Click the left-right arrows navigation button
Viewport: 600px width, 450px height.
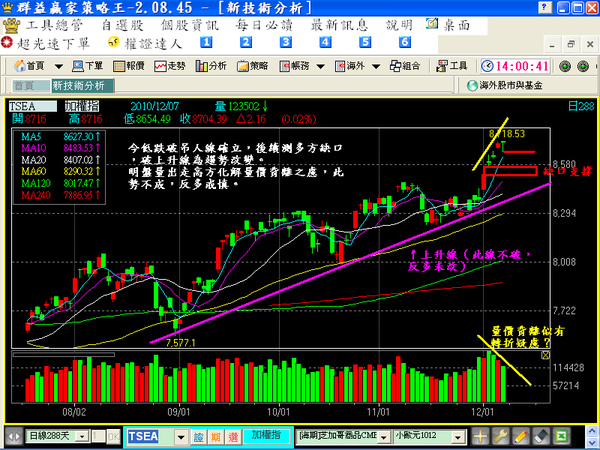[14, 437]
